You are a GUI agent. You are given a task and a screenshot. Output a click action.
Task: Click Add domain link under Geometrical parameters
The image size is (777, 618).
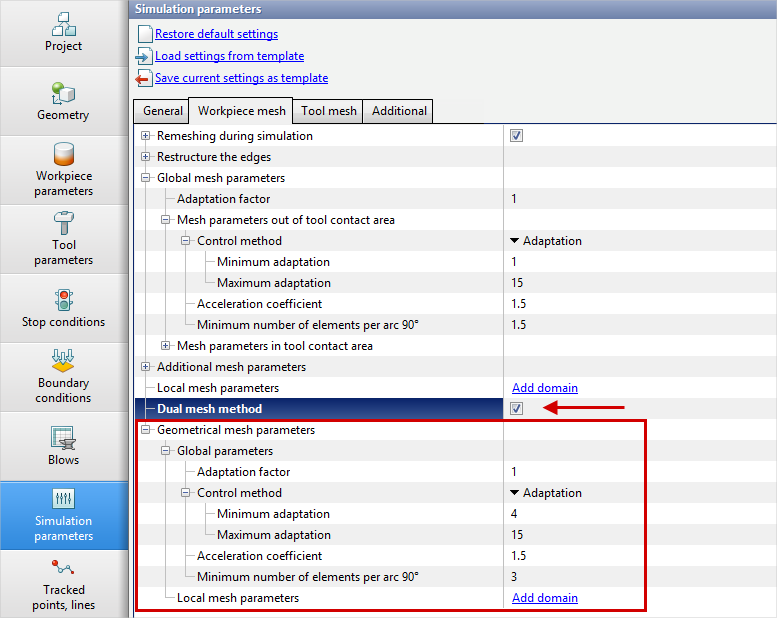click(x=544, y=598)
